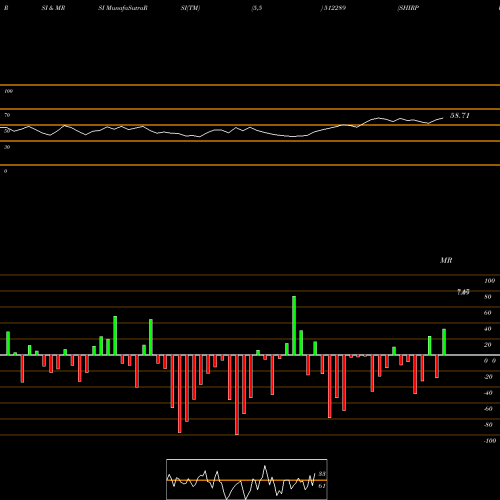Click the '512289' code in the header
The height and width of the screenshot is (500, 500).
pos(335,8)
